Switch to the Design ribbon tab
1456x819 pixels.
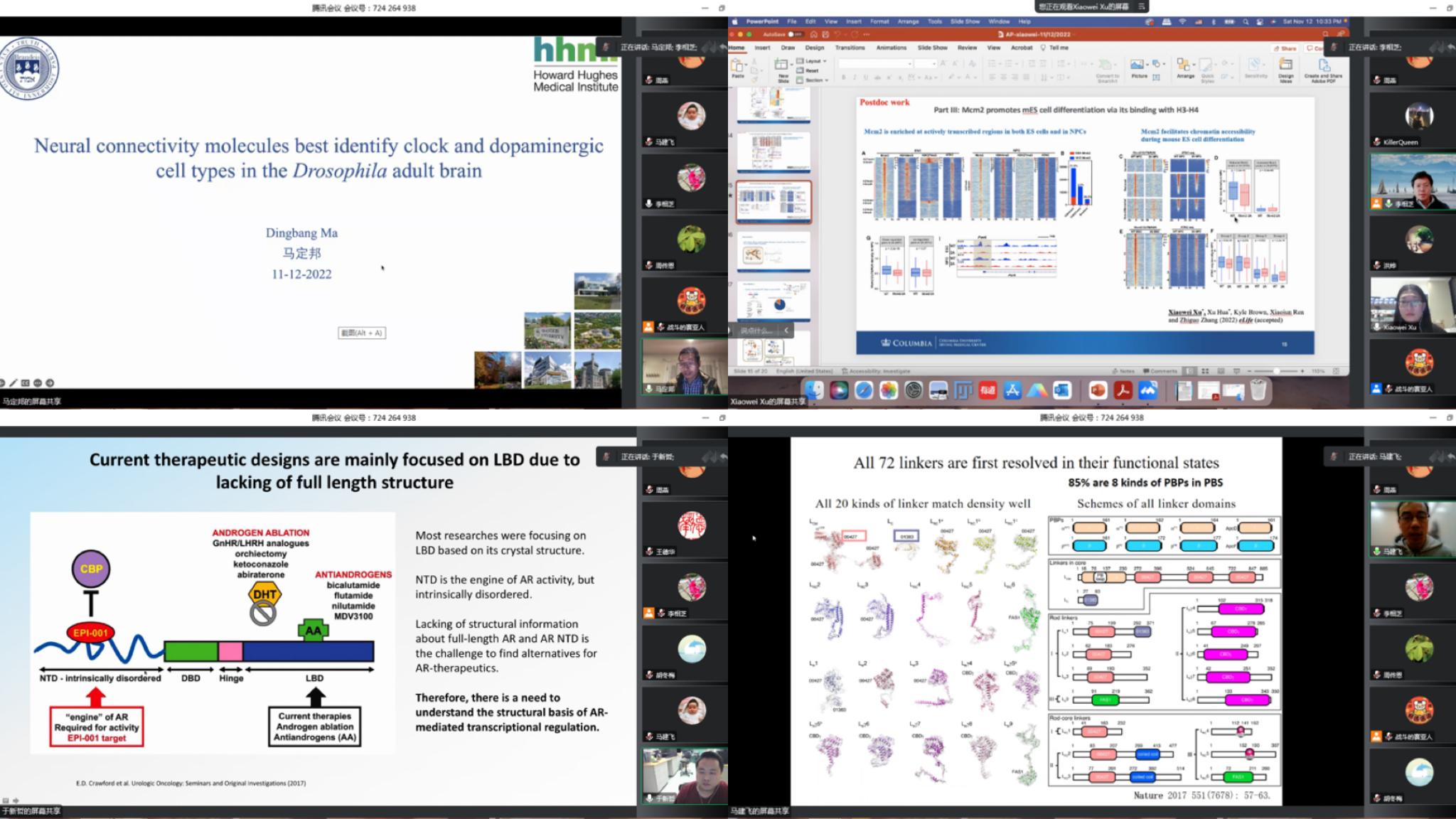click(x=815, y=48)
